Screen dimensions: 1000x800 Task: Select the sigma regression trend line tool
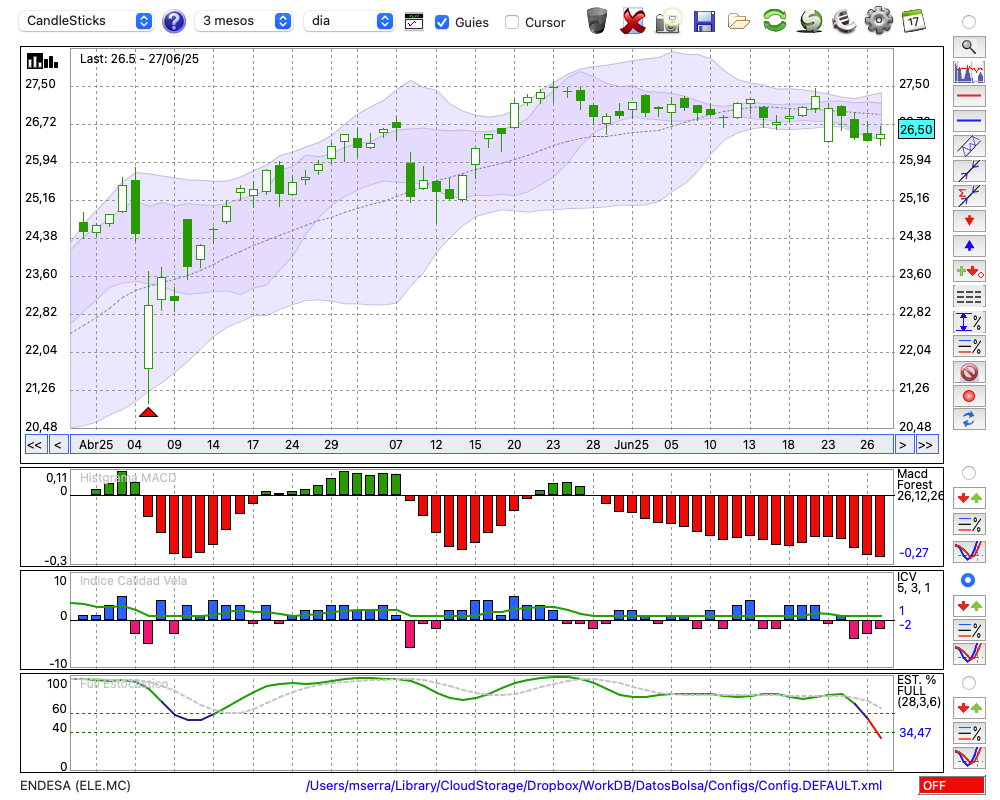(x=969, y=196)
